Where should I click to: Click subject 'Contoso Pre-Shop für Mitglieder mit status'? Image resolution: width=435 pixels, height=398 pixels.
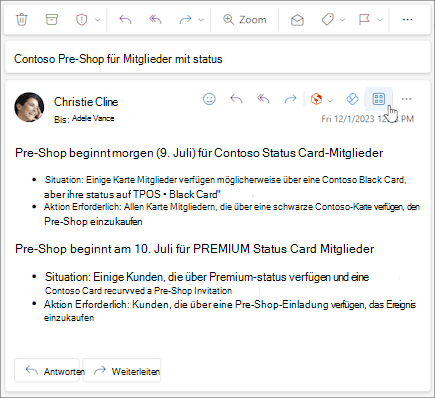(x=118, y=59)
